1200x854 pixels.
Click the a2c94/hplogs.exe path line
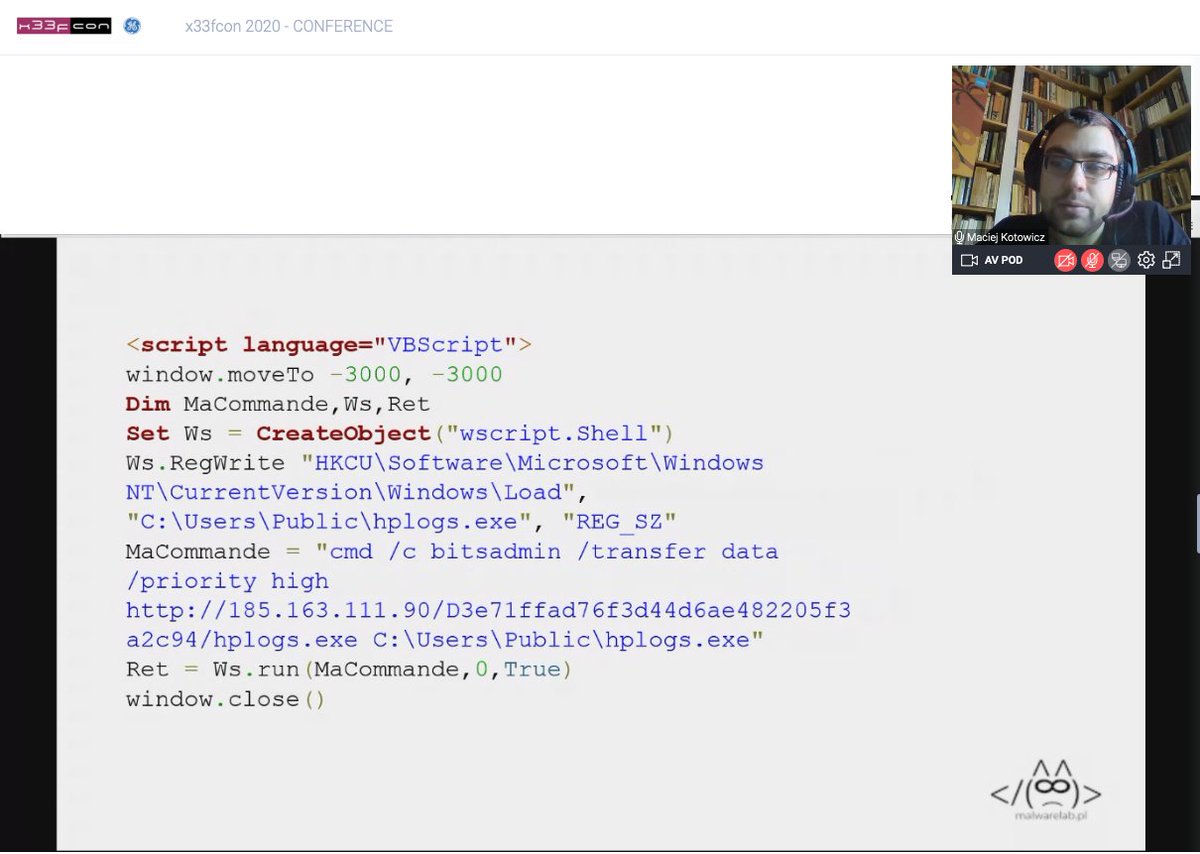pos(445,640)
